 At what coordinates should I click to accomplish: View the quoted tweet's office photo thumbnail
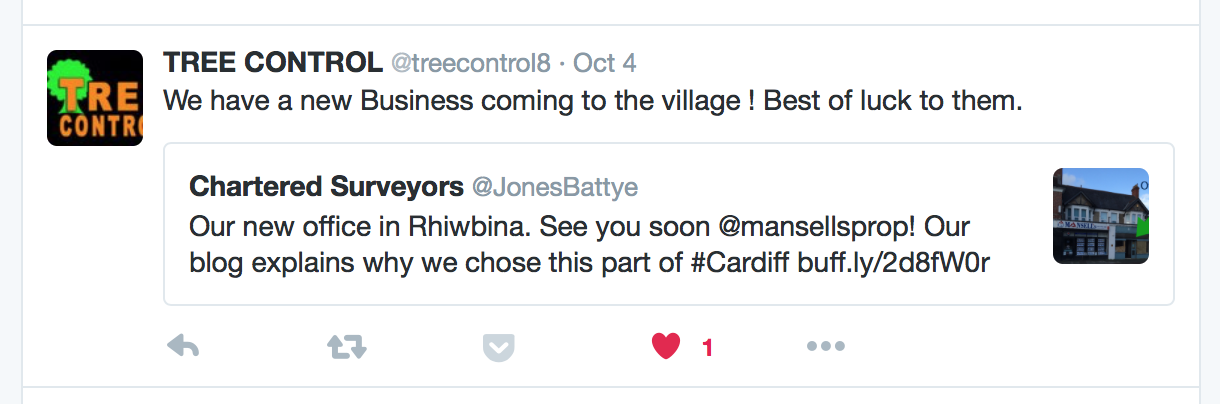(1101, 216)
